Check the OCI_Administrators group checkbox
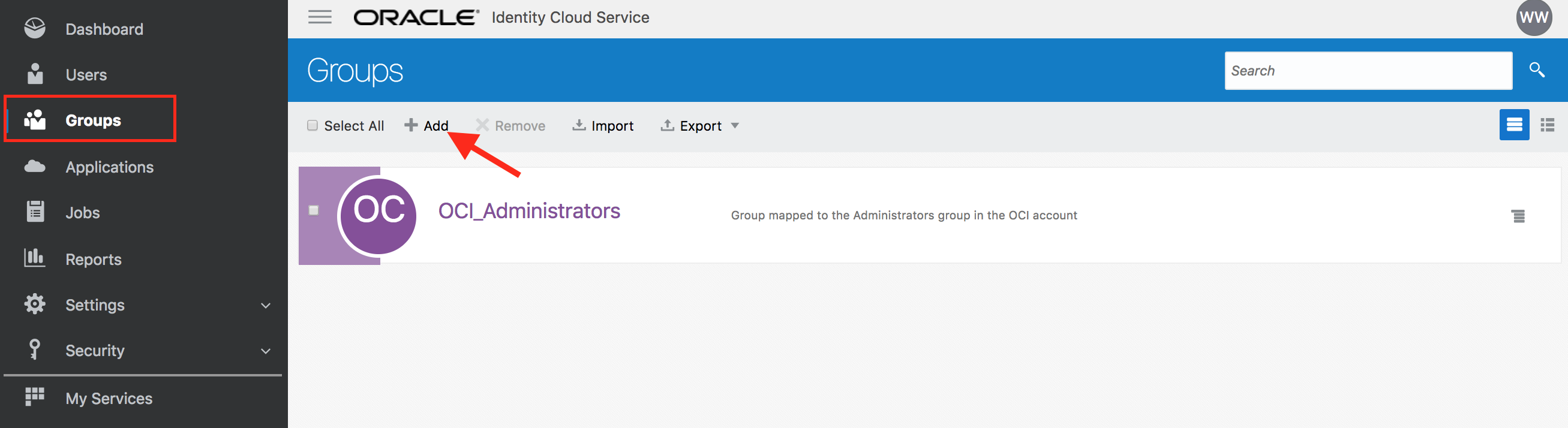 (x=314, y=210)
